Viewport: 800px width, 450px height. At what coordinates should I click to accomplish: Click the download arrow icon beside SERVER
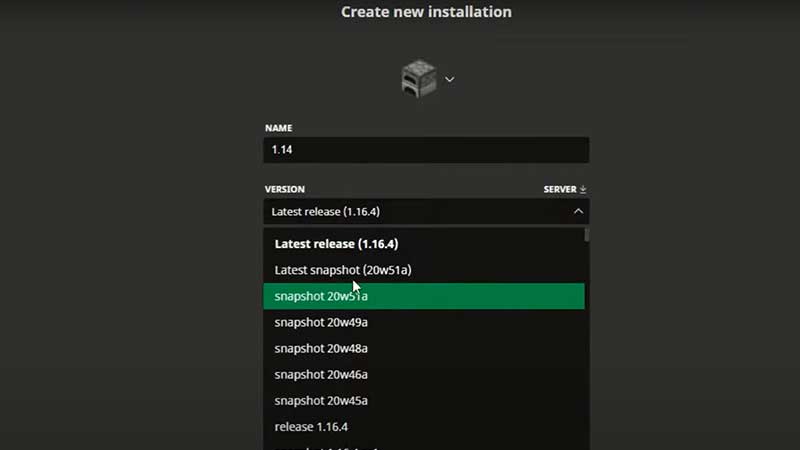coord(583,189)
